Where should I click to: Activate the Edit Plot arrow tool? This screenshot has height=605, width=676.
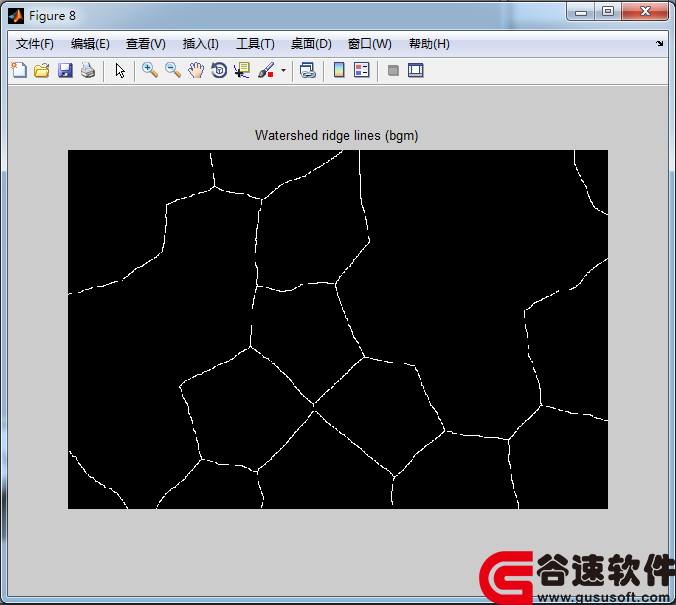click(x=120, y=70)
